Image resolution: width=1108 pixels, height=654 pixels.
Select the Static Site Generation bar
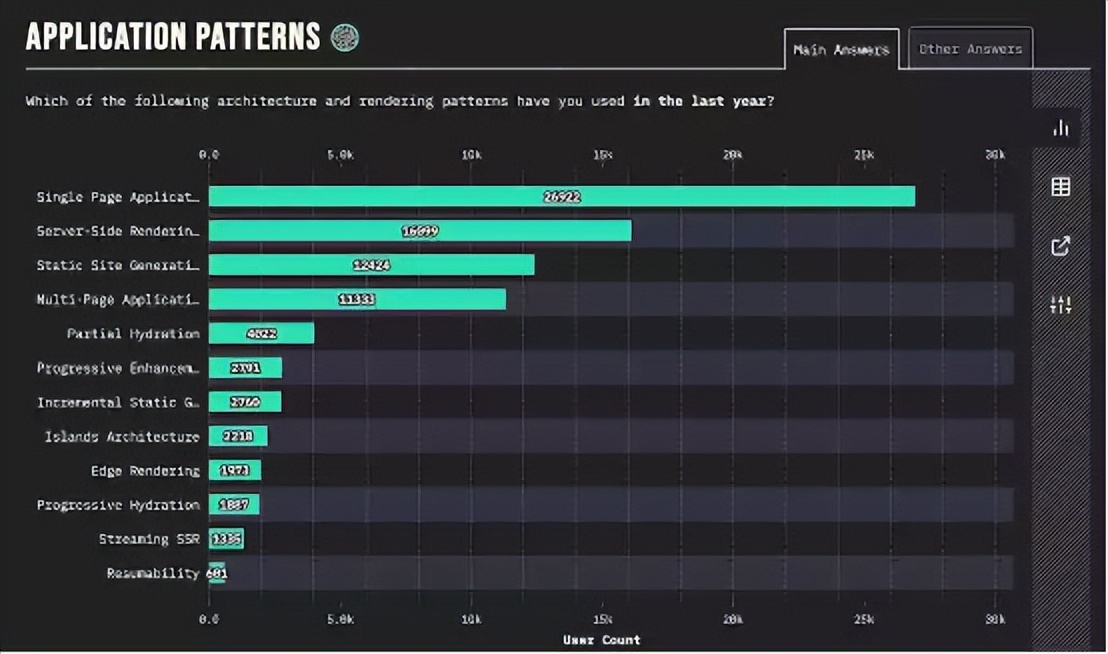point(372,265)
